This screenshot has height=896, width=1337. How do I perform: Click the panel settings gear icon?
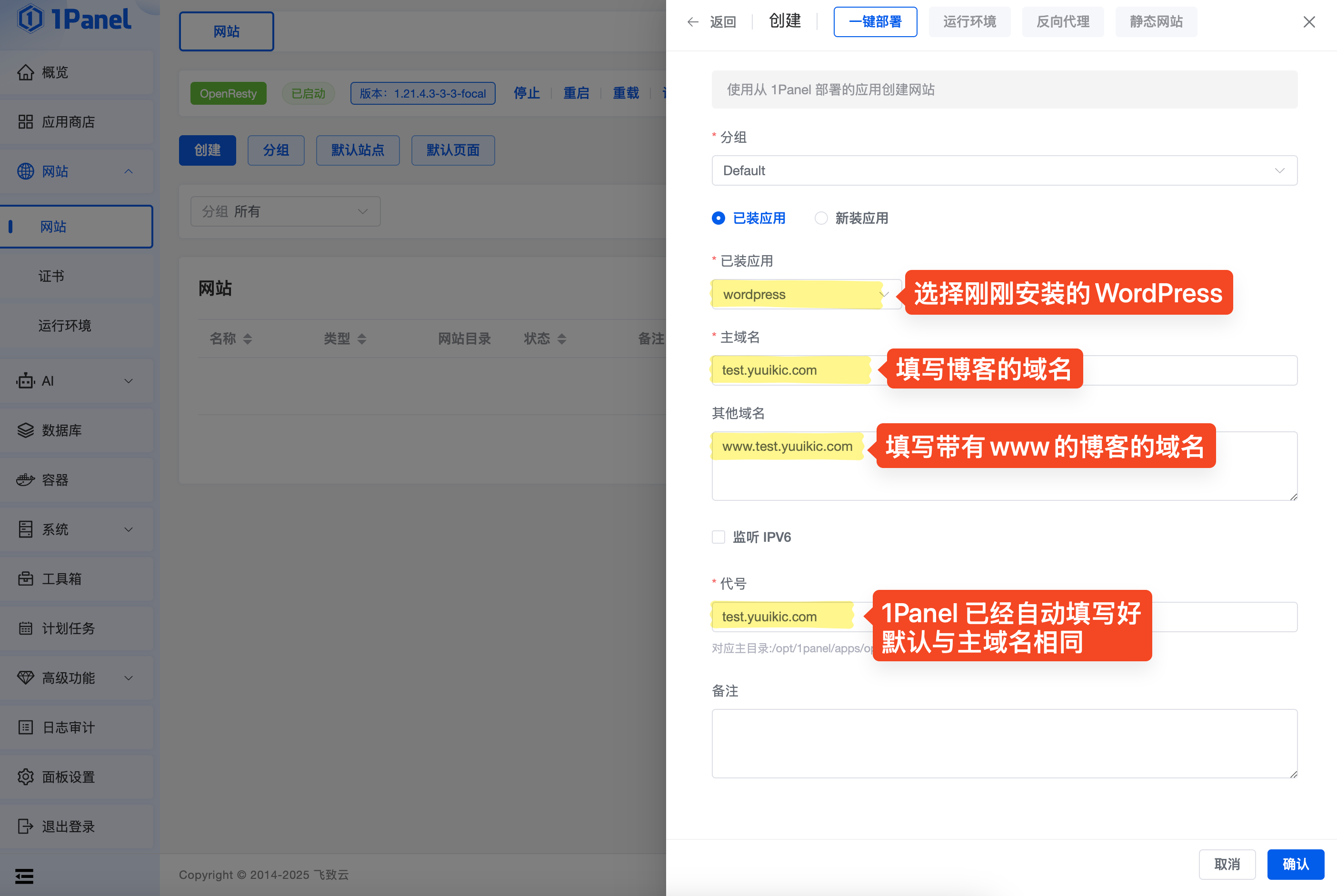click(25, 777)
